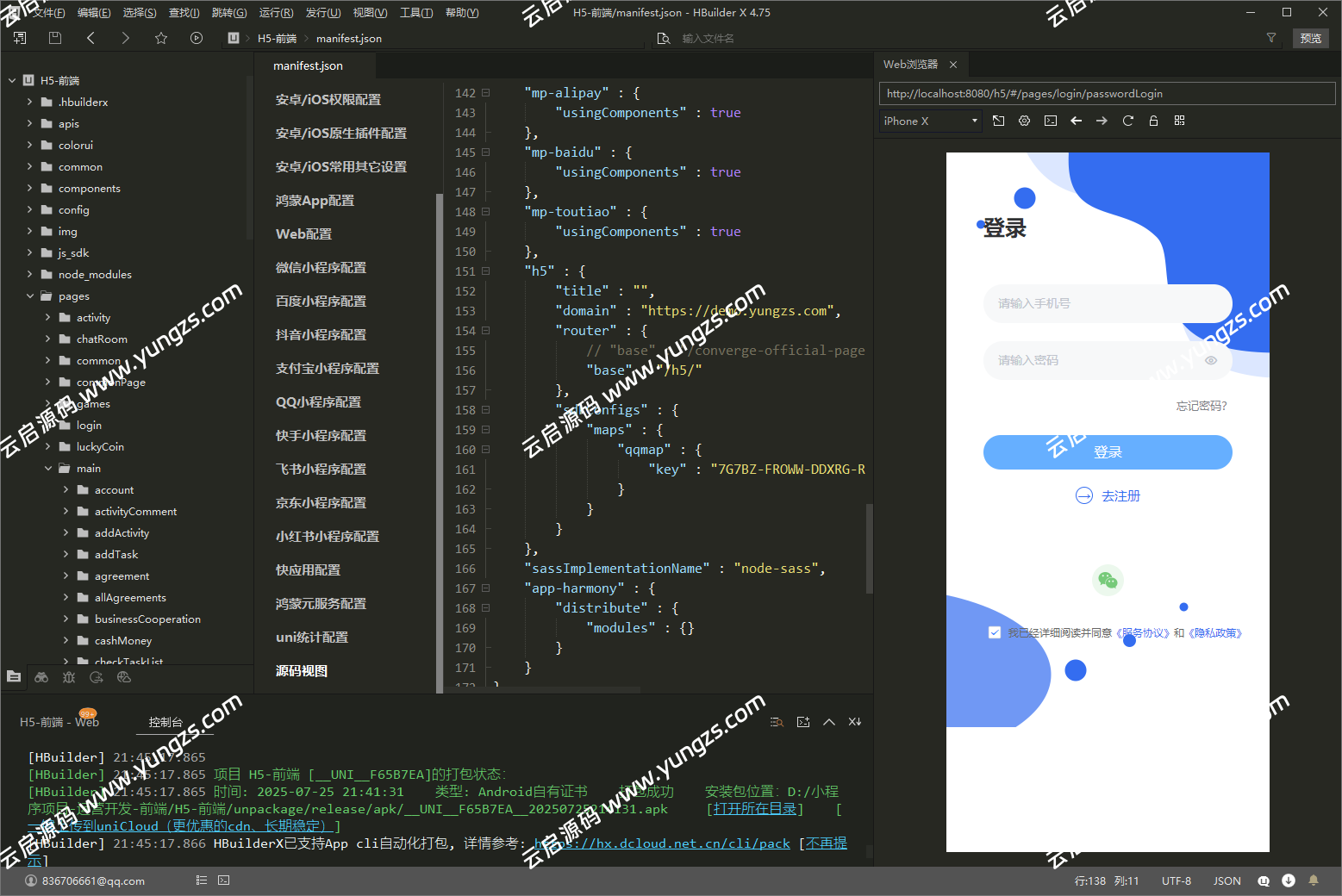
Task: Expand the components folder
Action: 30,189
